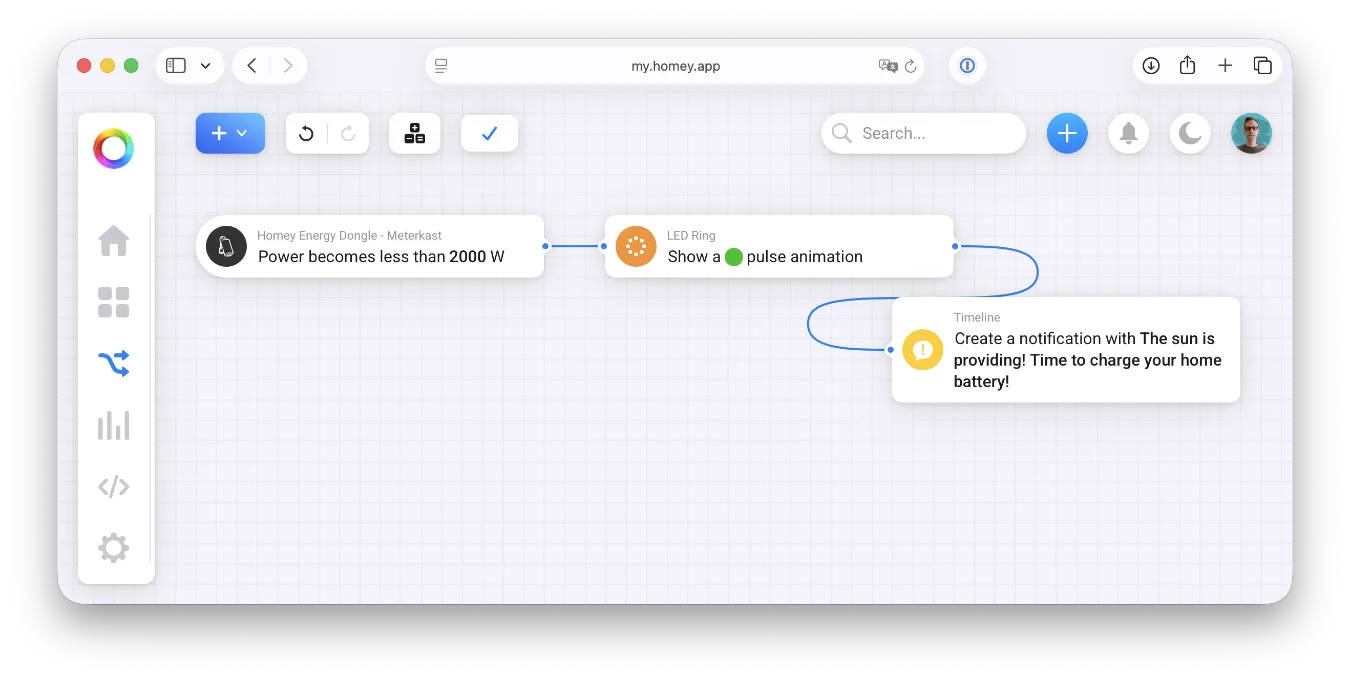Image resolution: width=1350 pixels, height=680 pixels.
Task: Expand the Safari sidebar chevron menu
Action: pyautogui.click(x=205, y=66)
